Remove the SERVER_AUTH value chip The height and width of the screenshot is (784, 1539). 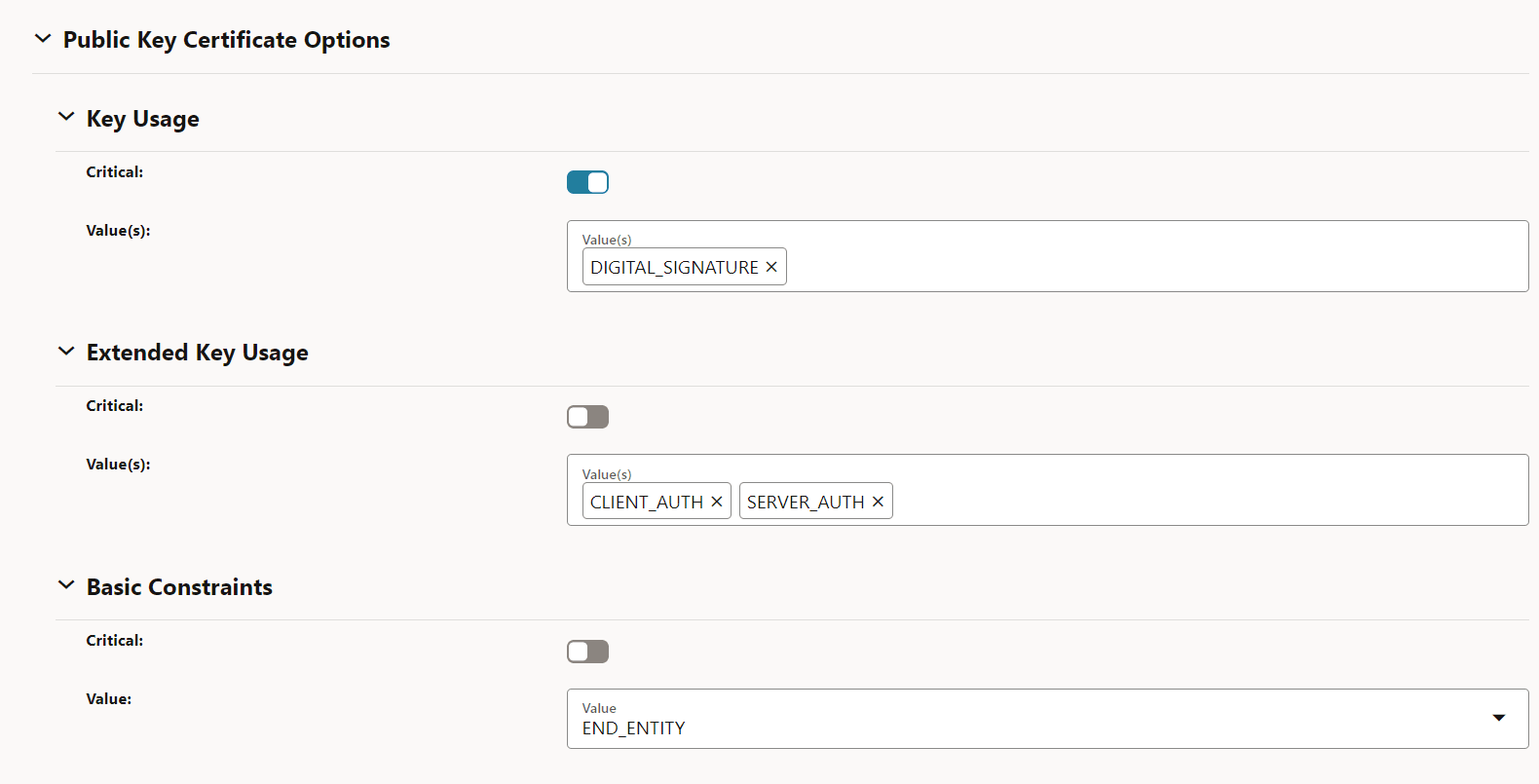point(878,501)
